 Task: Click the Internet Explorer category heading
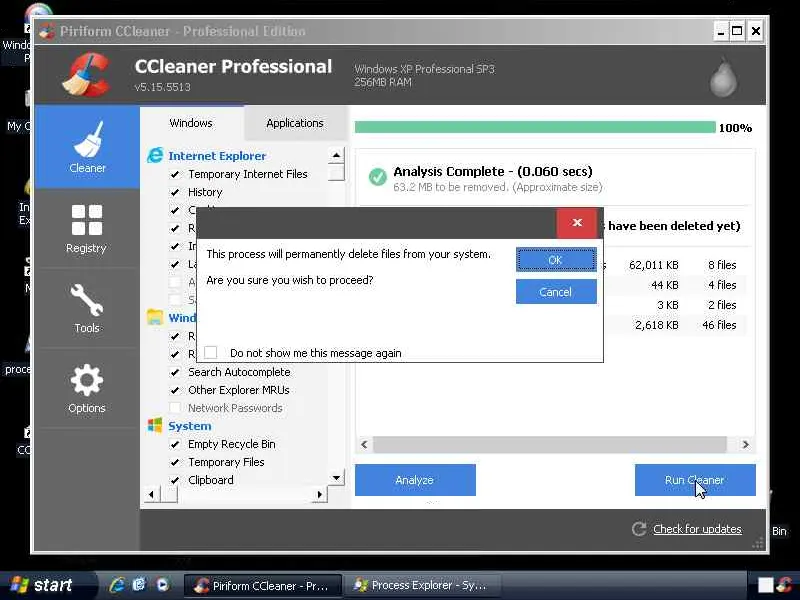point(217,156)
